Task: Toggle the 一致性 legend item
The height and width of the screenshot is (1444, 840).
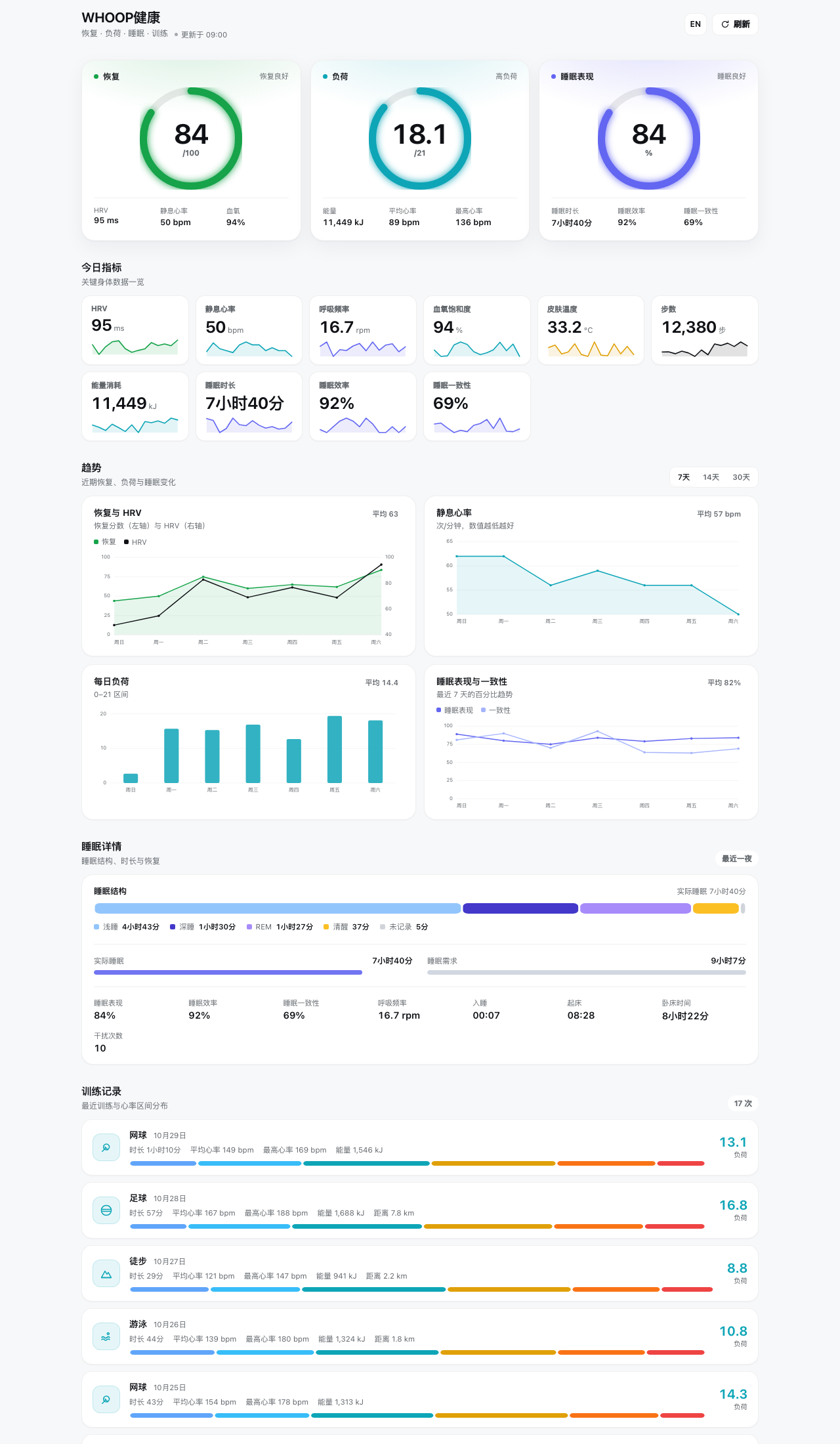Action: 495,710
